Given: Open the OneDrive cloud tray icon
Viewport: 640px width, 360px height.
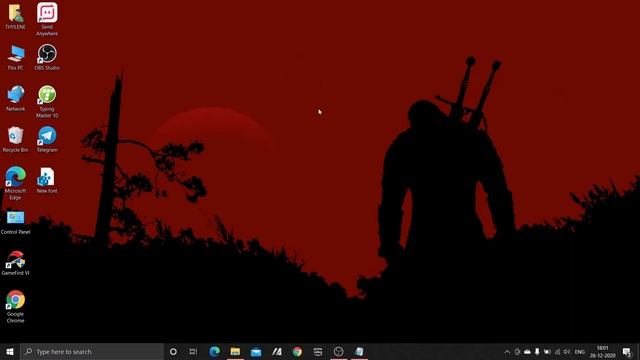Looking at the screenshot, I should point(527,352).
